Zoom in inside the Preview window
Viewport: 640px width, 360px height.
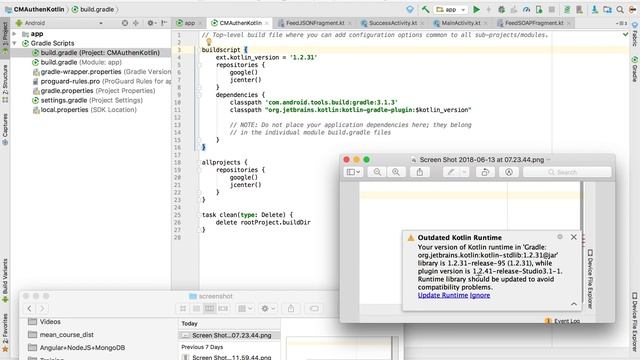[x=396, y=172]
